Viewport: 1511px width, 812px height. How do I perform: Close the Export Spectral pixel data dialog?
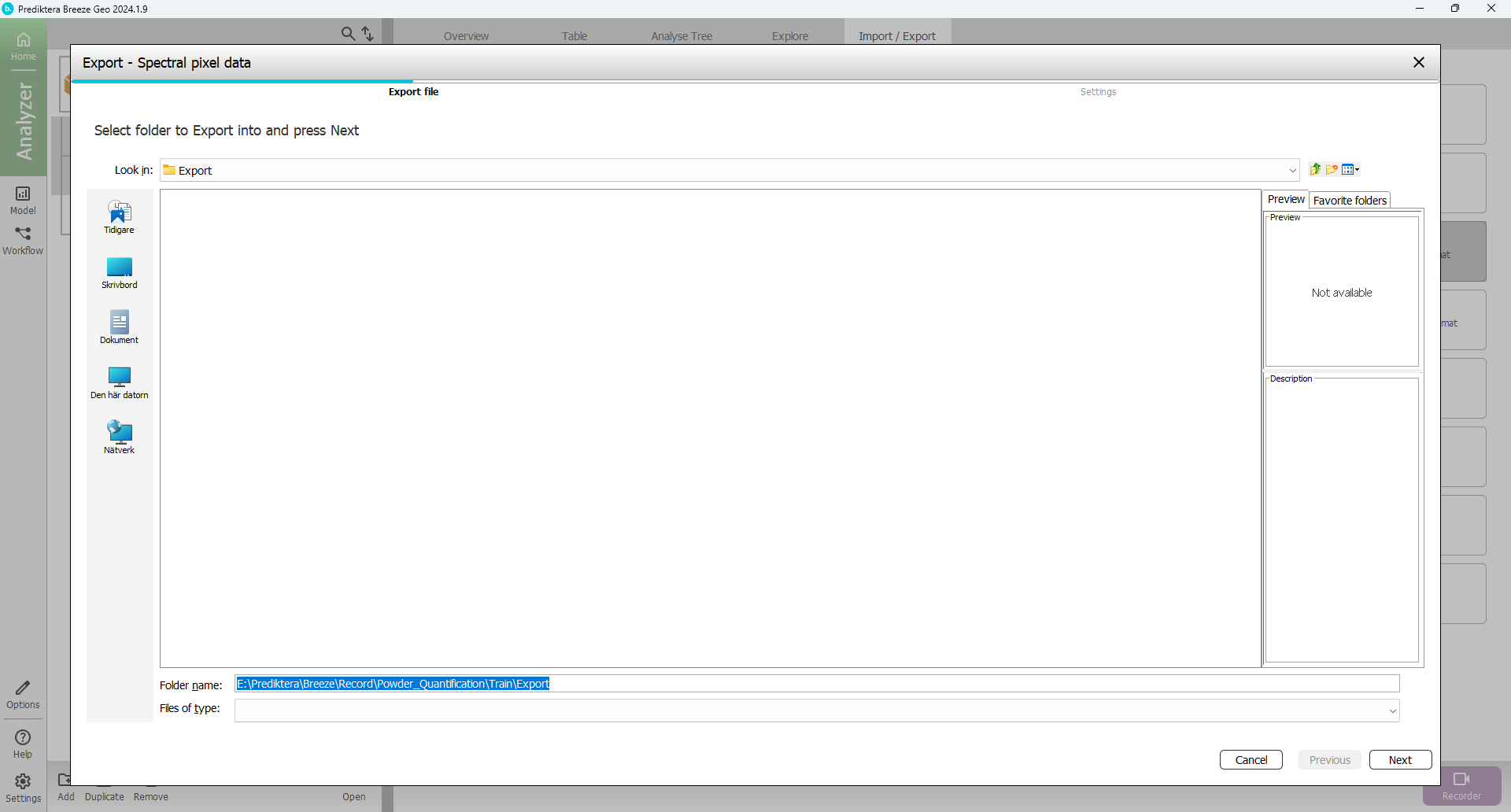(1419, 62)
